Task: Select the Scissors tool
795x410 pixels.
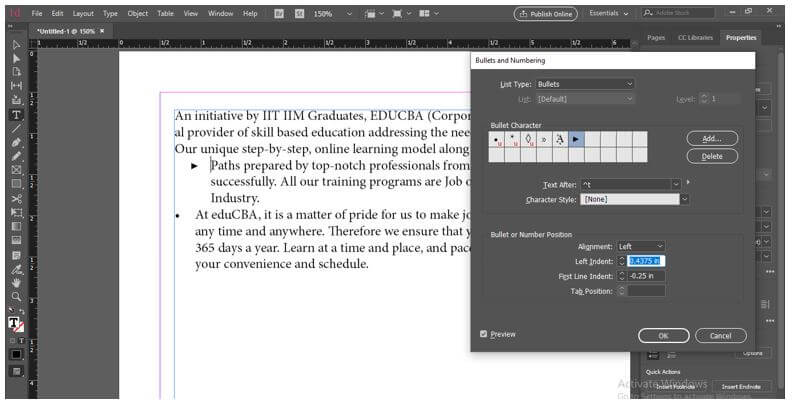Action: pyautogui.click(x=16, y=199)
